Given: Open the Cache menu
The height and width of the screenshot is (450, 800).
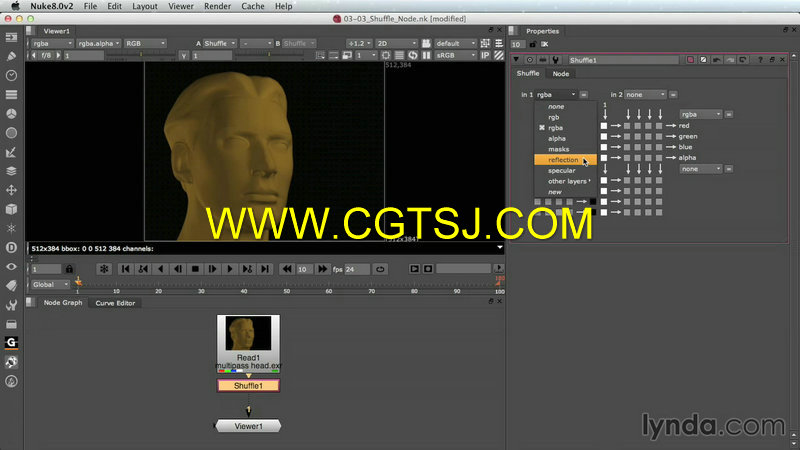Looking at the screenshot, I should (253, 6).
